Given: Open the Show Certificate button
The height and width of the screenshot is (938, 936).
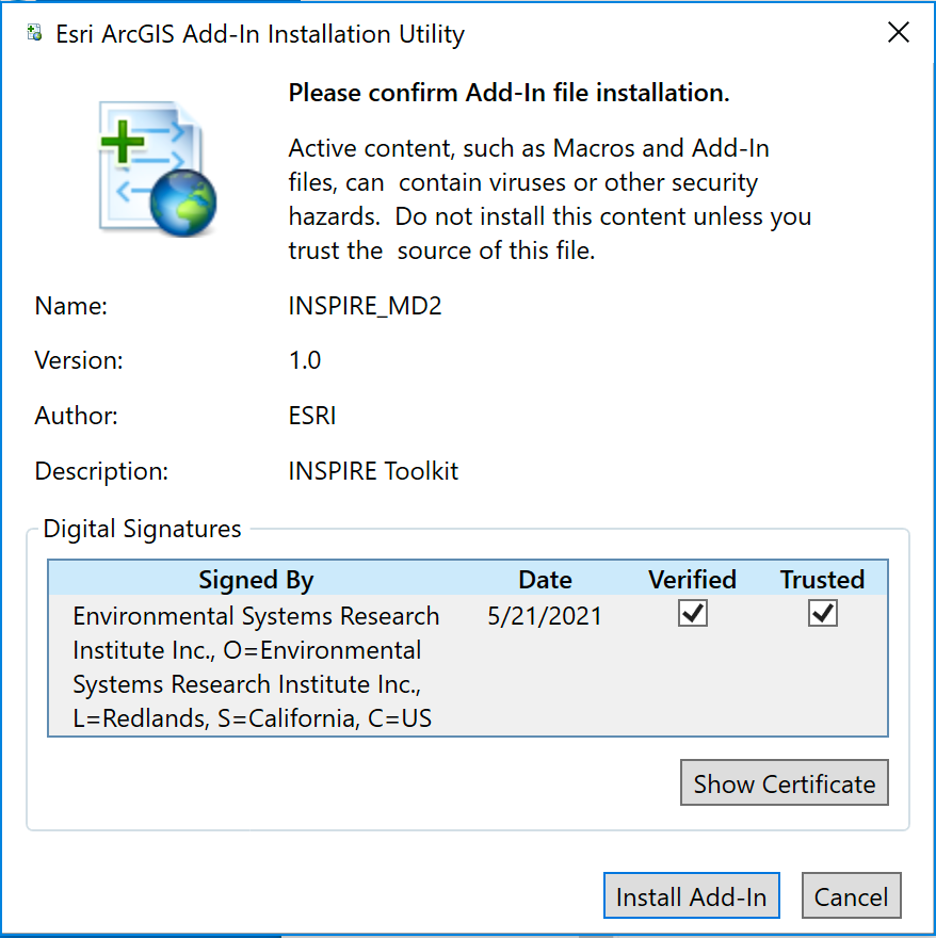Looking at the screenshot, I should (784, 783).
